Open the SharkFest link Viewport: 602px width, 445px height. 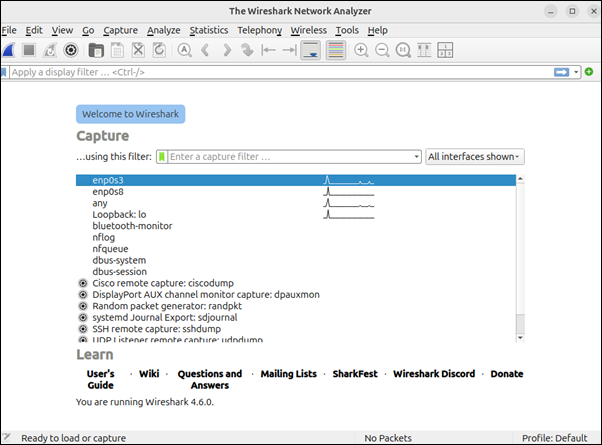(x=355, y=374)
